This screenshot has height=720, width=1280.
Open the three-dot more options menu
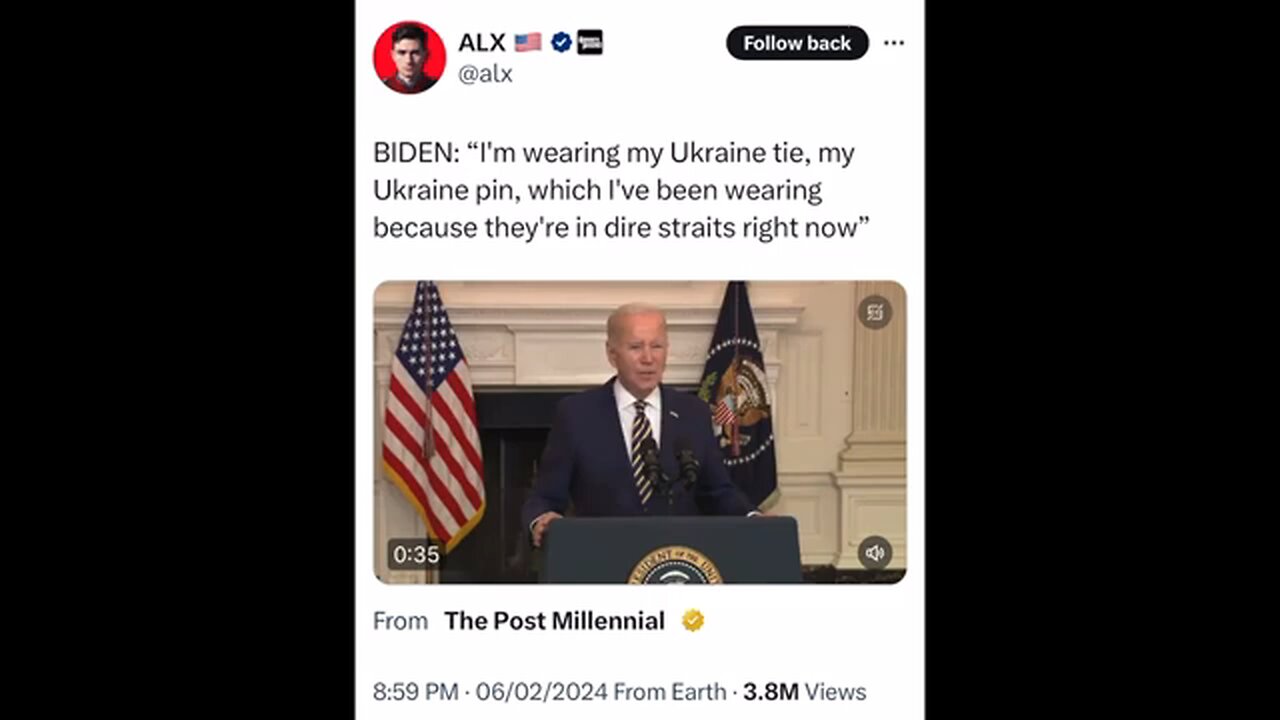pos(894,43)
